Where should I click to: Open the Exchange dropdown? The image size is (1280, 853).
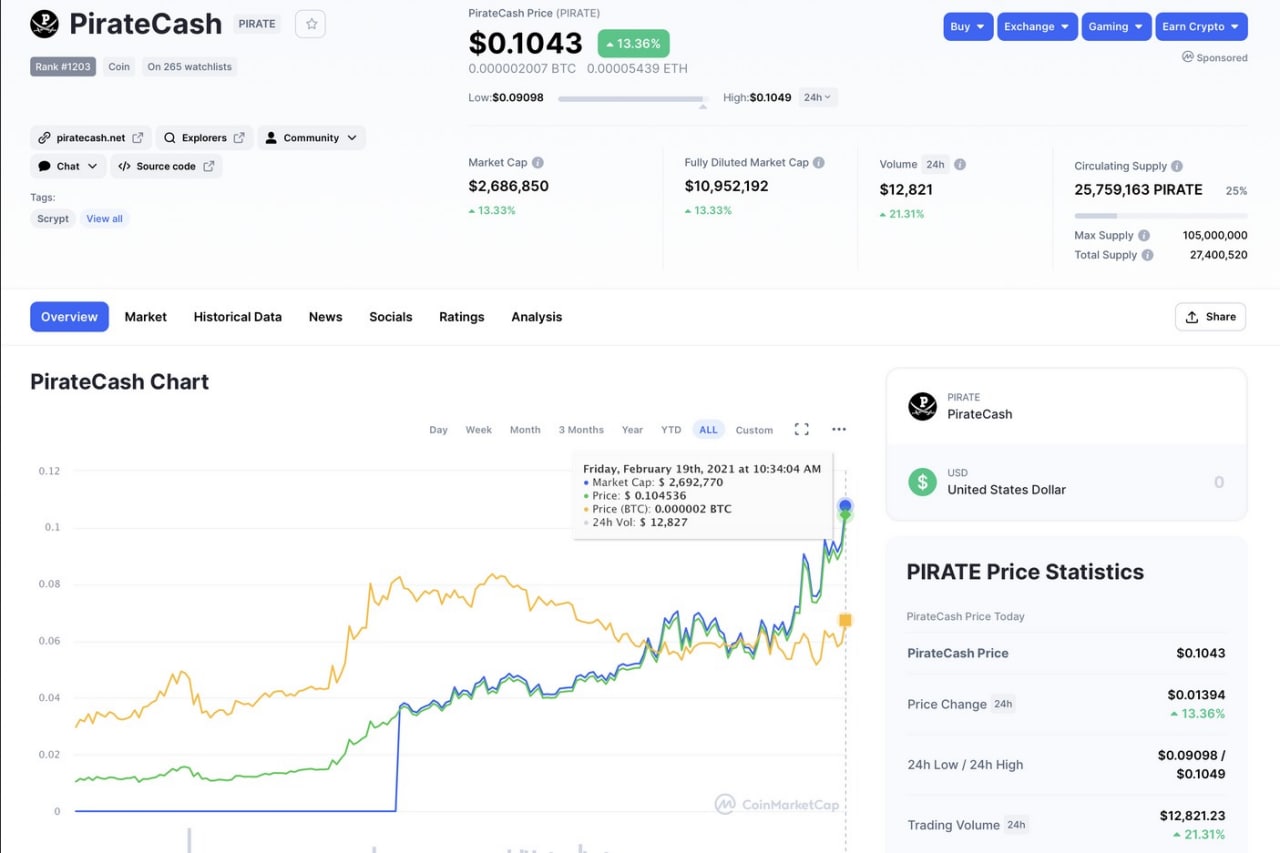1036,27
